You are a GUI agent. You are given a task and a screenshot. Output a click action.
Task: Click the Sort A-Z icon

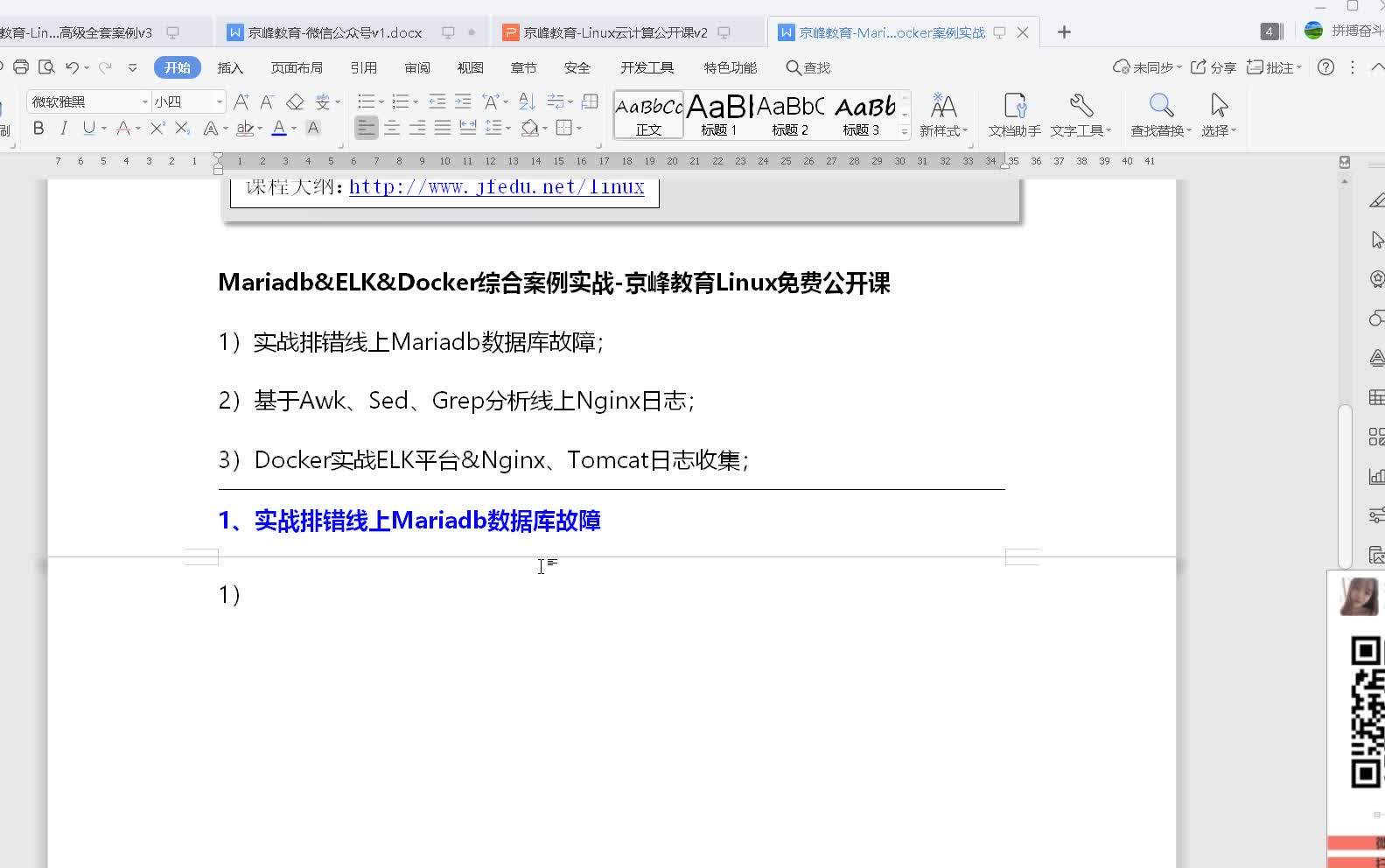pos(526,101)
